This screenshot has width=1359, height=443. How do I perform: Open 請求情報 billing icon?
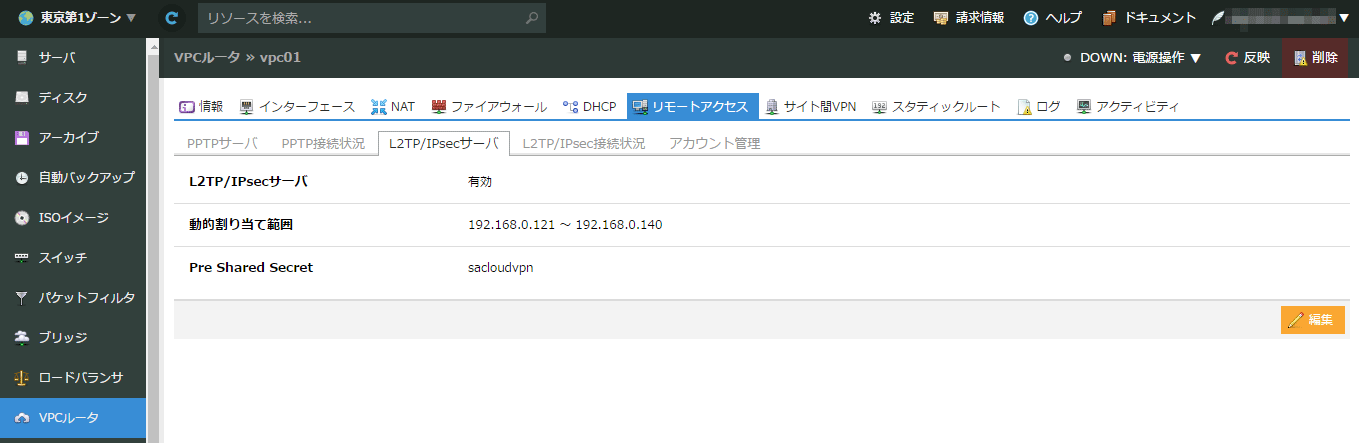point(940,18)
